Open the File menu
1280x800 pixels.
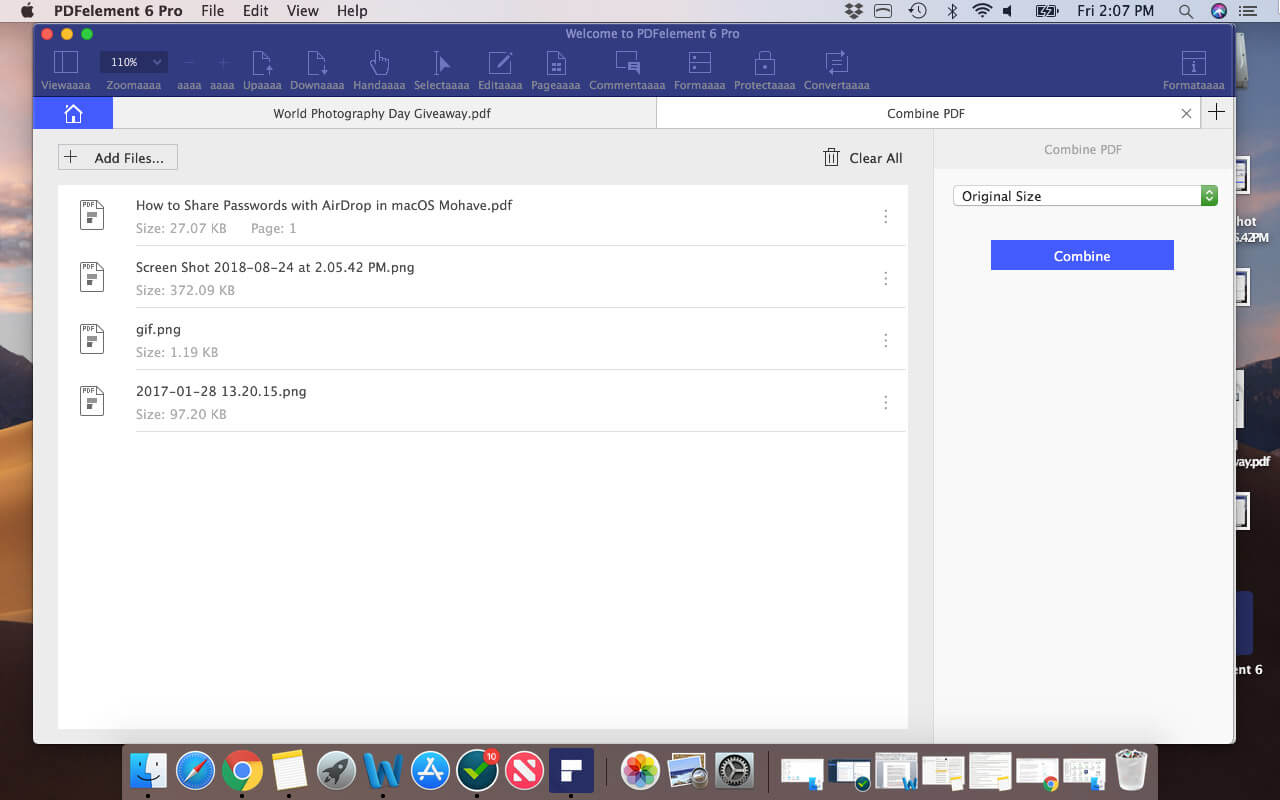point(212,11)
